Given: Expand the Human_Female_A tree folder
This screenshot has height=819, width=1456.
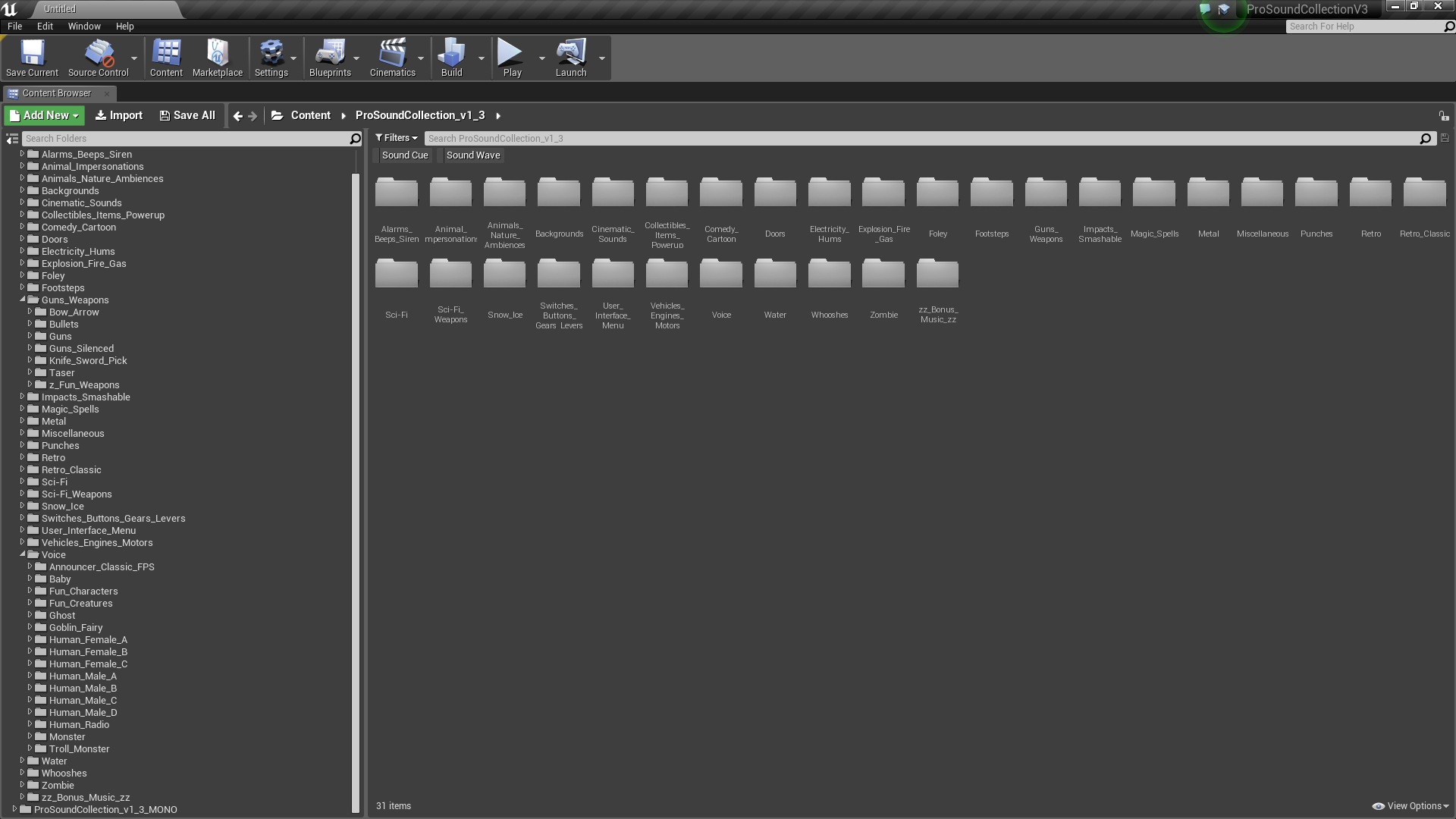Looking at the screenshot, I should 30,639.
